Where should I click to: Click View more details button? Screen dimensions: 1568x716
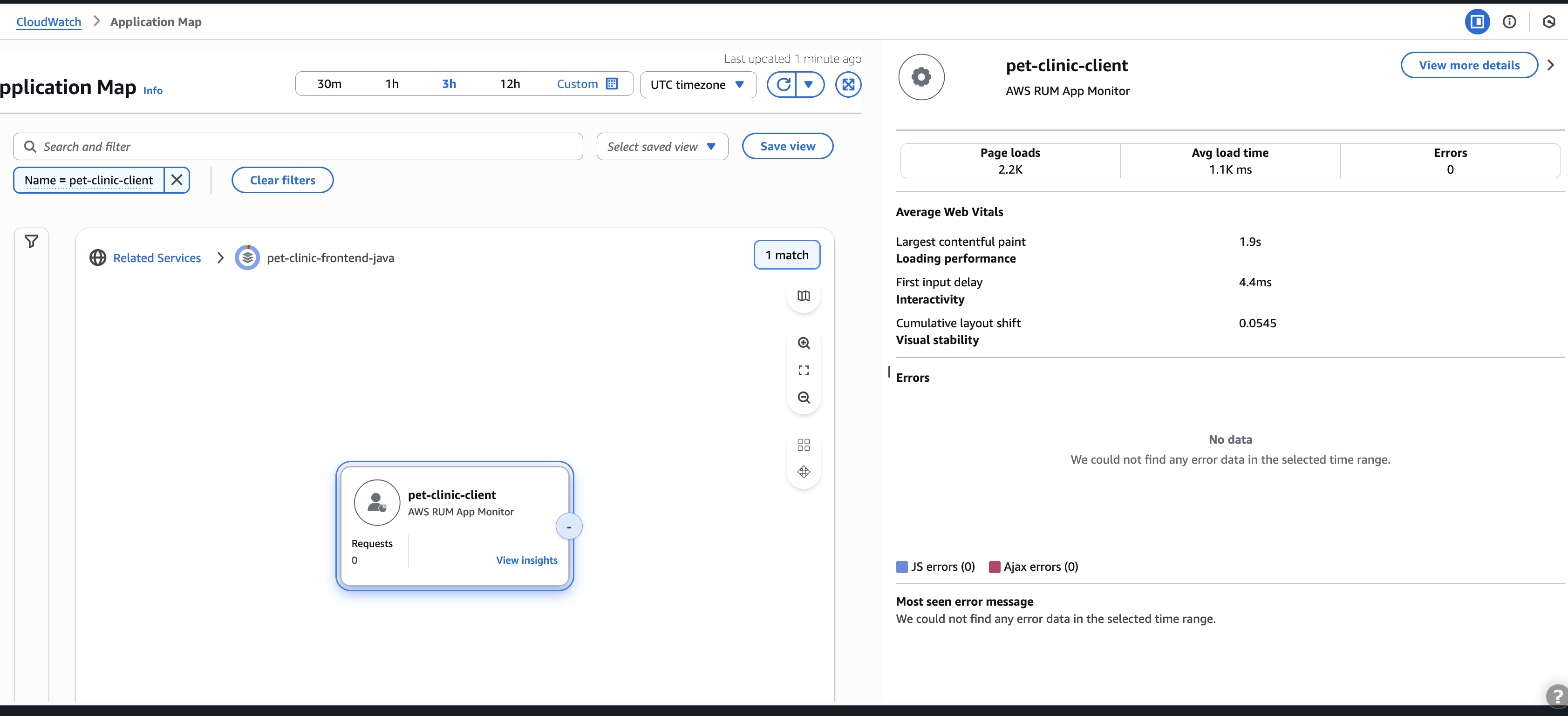point(1469,65)
